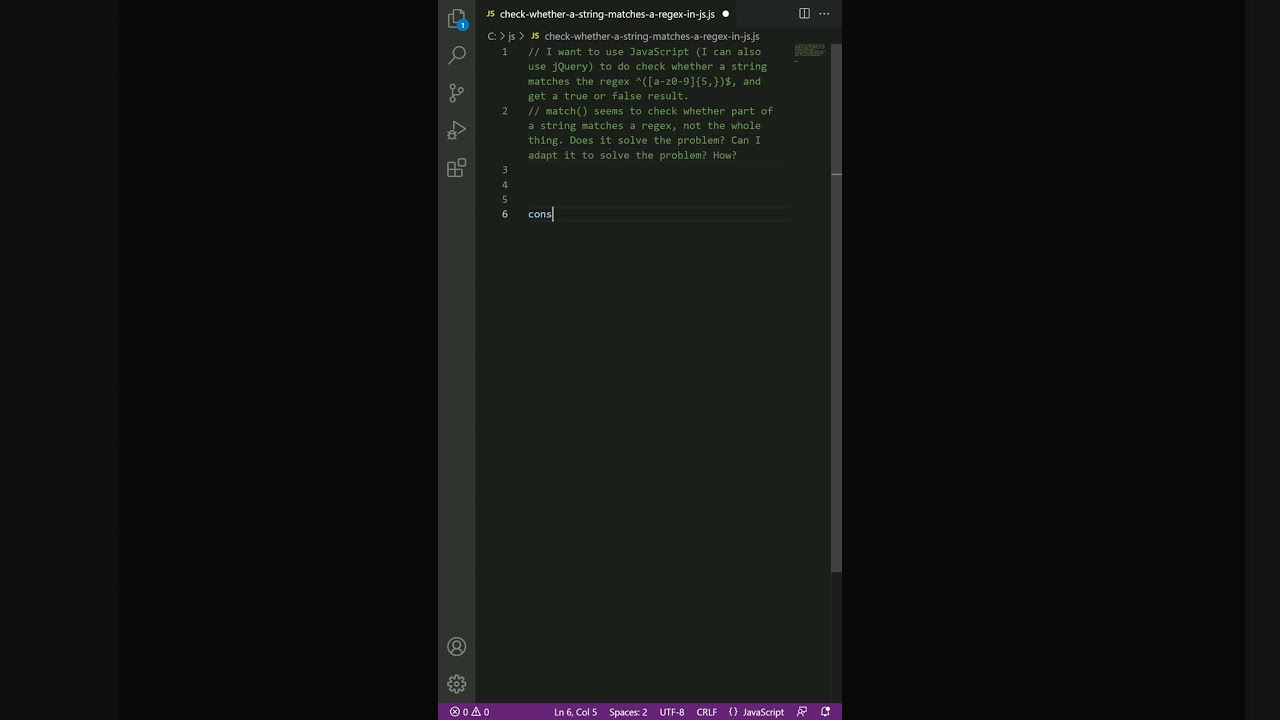Click the Split Editor Right icon
The width and height of the screenshot is (1280, 720).
click(804, 14)
